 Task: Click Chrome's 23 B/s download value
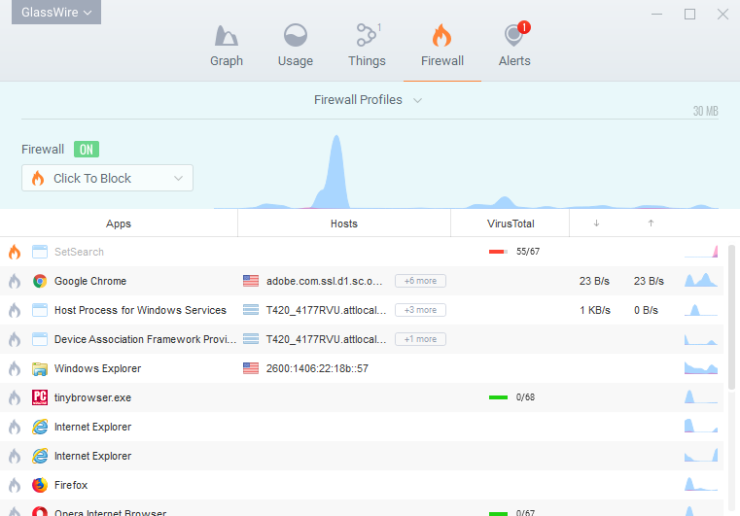[x=595, y=281]
